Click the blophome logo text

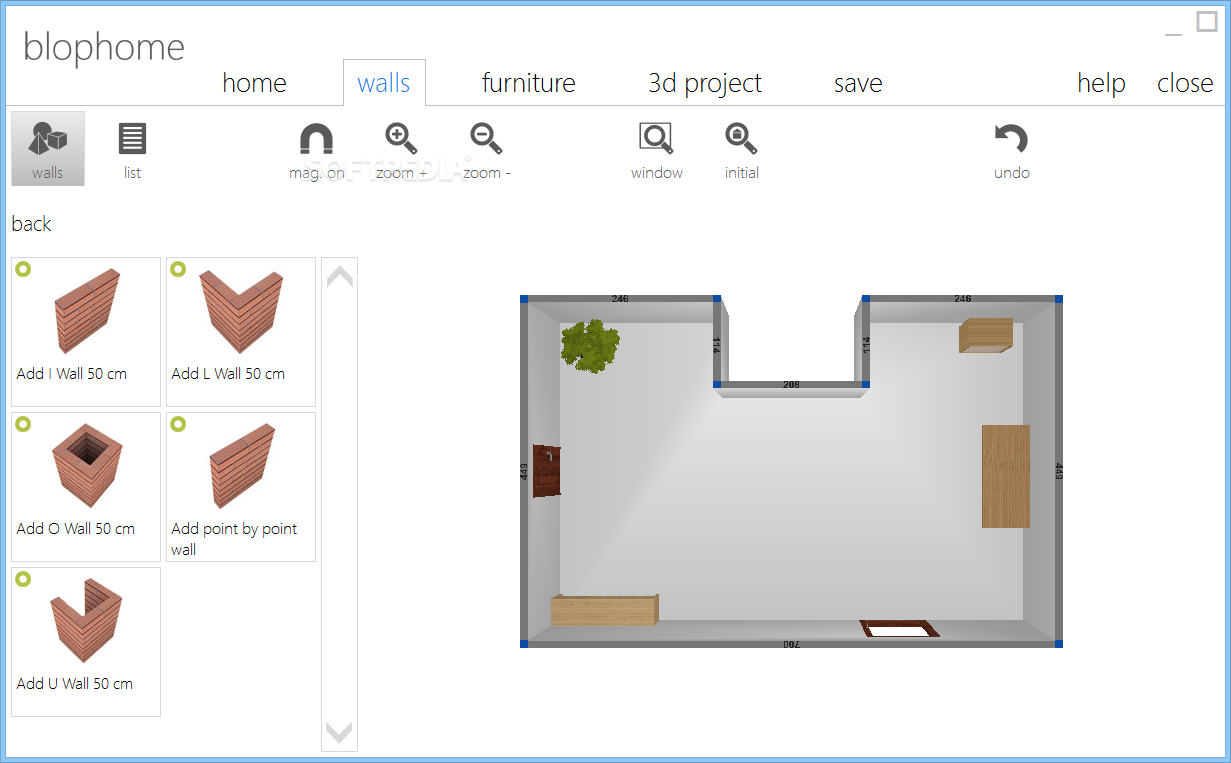[104, 47]
